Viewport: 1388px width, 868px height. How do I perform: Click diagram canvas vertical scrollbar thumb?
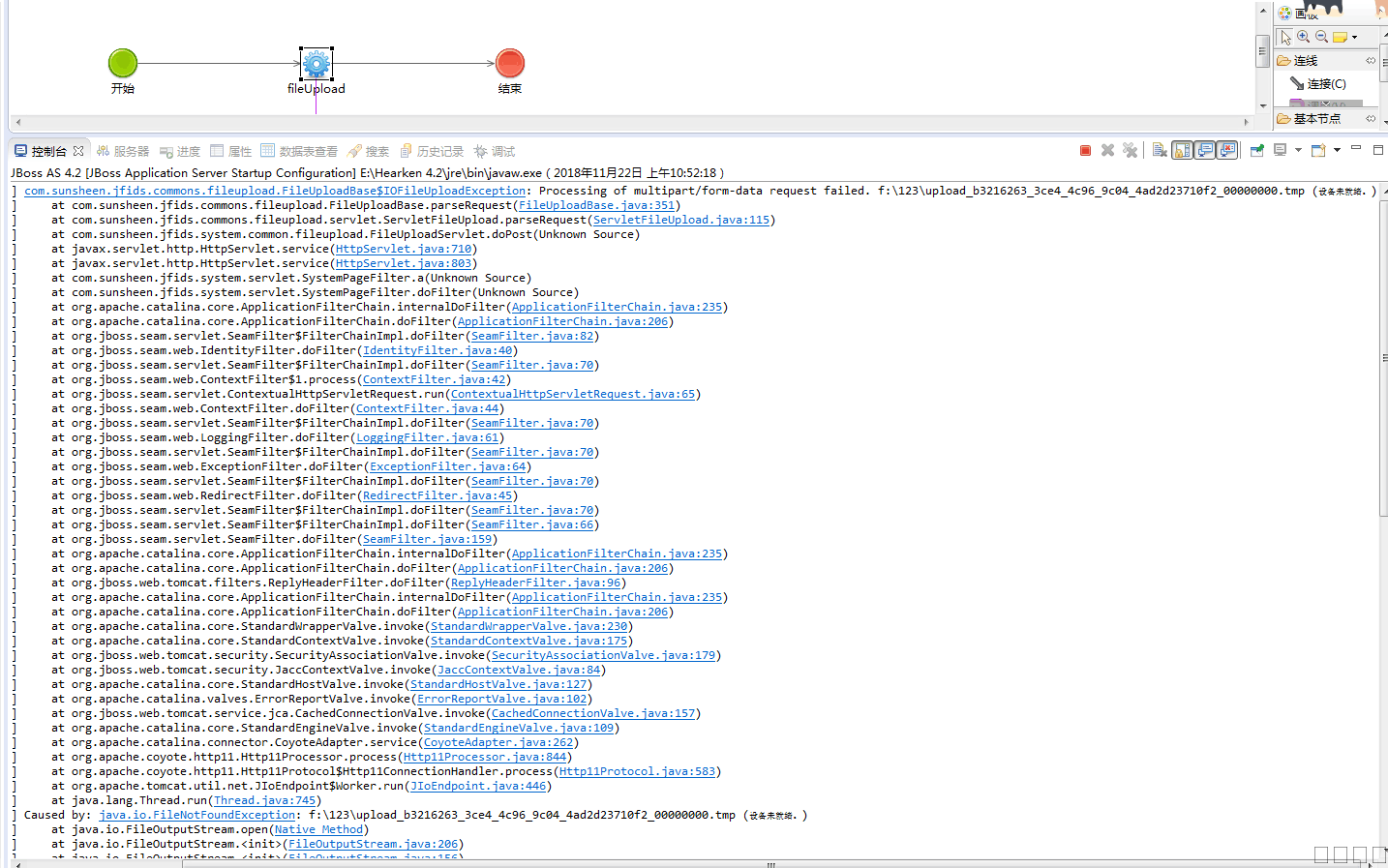pyautogui.click(x=1262, y=50)
